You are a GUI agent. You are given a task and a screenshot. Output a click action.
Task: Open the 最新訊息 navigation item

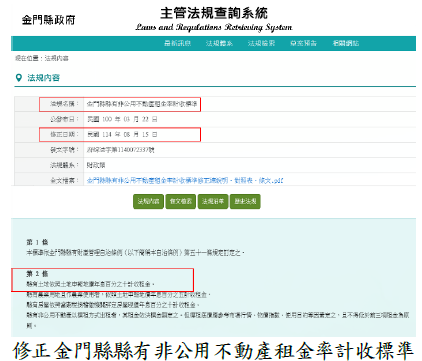pyautogui.click(x=177, y=43)
